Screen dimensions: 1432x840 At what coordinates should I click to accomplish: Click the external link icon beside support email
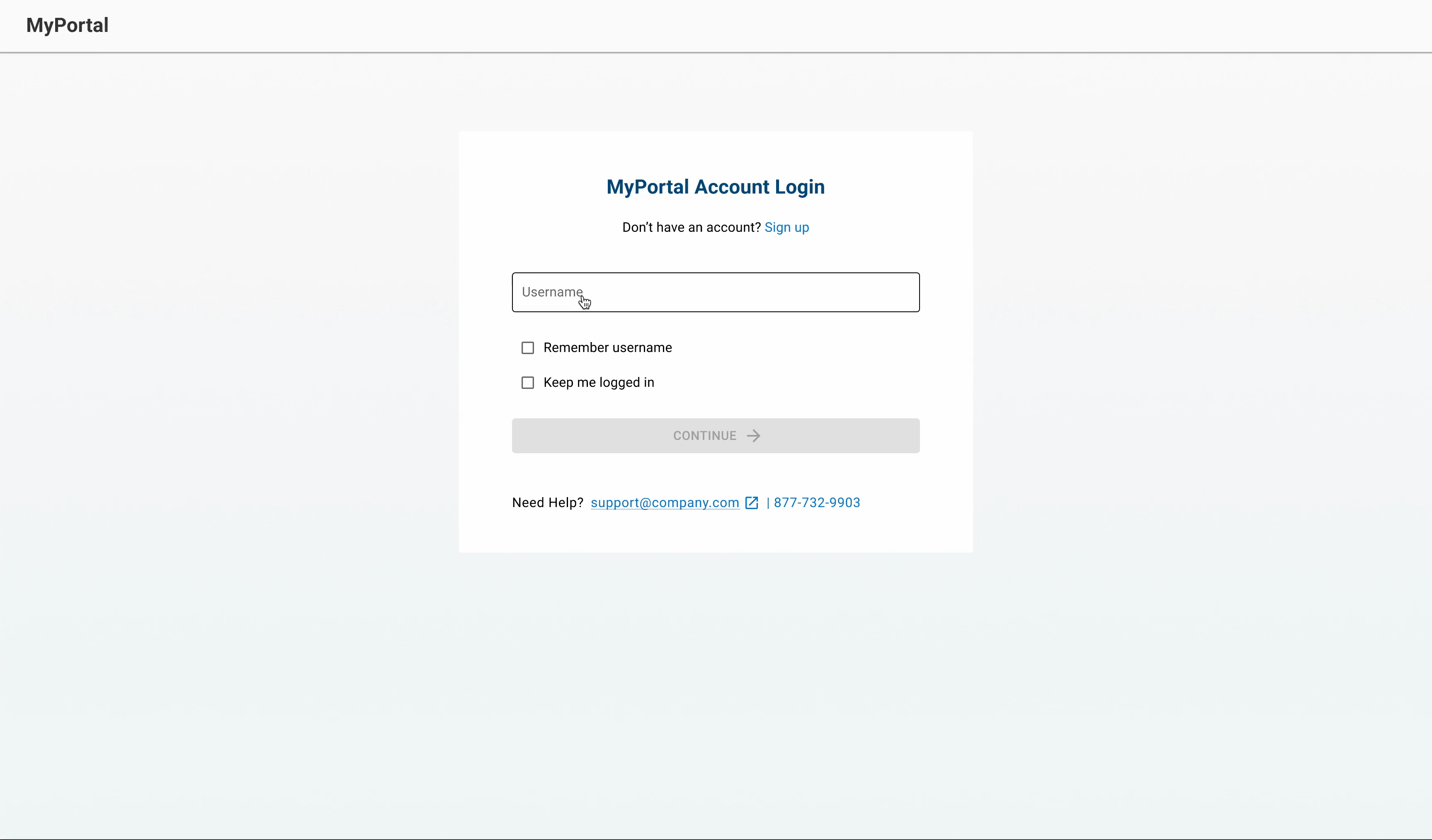pos(751,503)
